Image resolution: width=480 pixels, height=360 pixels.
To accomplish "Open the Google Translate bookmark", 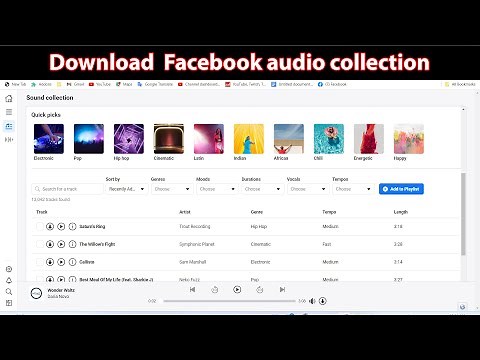I will point(155,84).
